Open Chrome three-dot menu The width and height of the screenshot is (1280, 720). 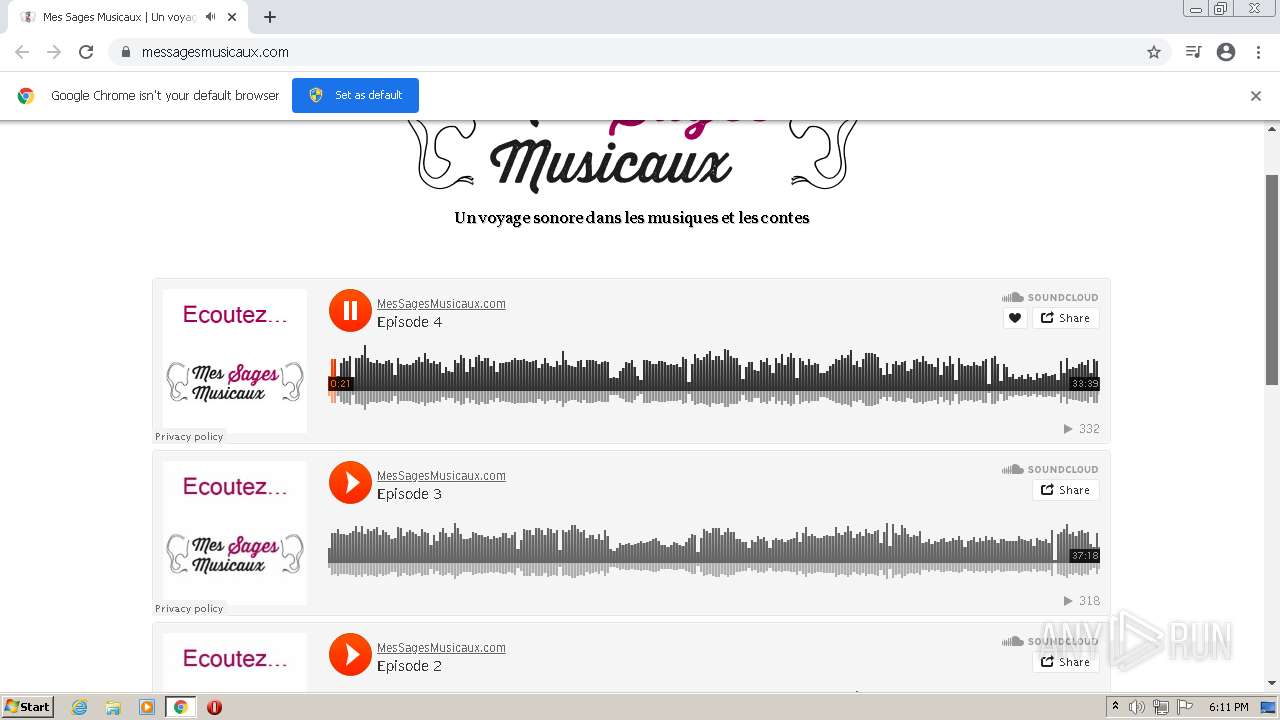pyautogui.click(x=1259, y=52)
